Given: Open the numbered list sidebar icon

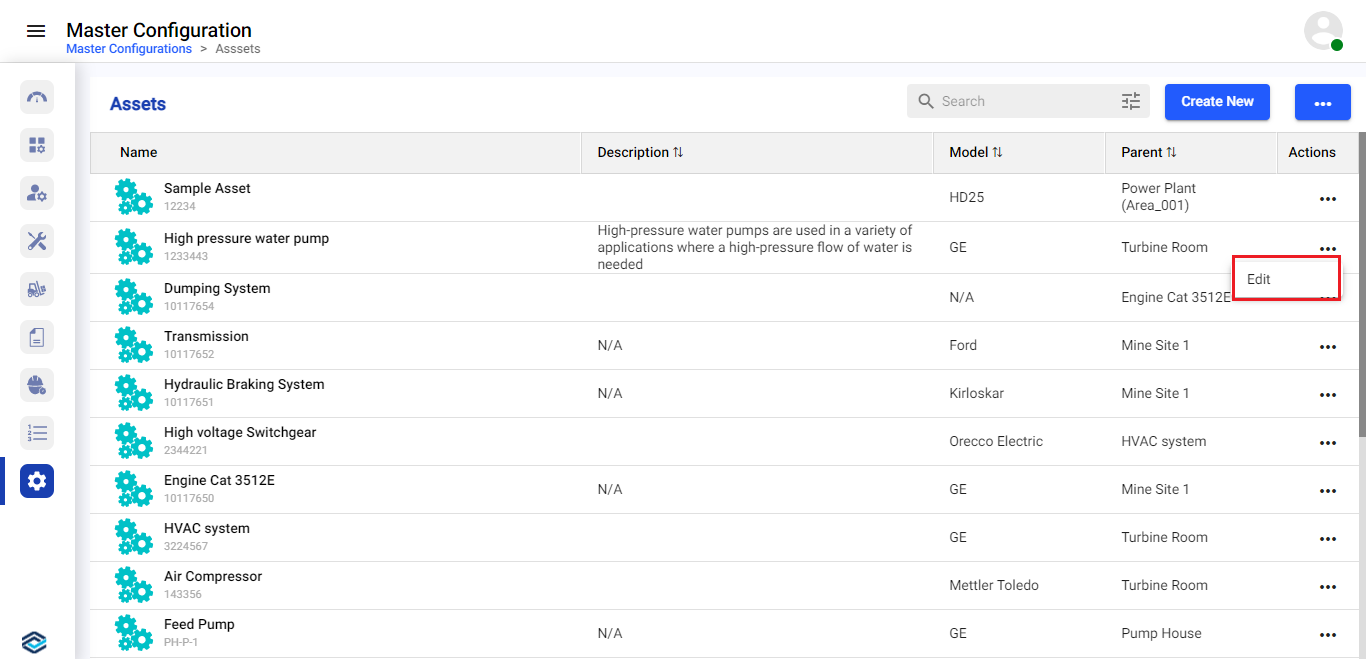Looking at the screenshot, I should coord(37,433).
